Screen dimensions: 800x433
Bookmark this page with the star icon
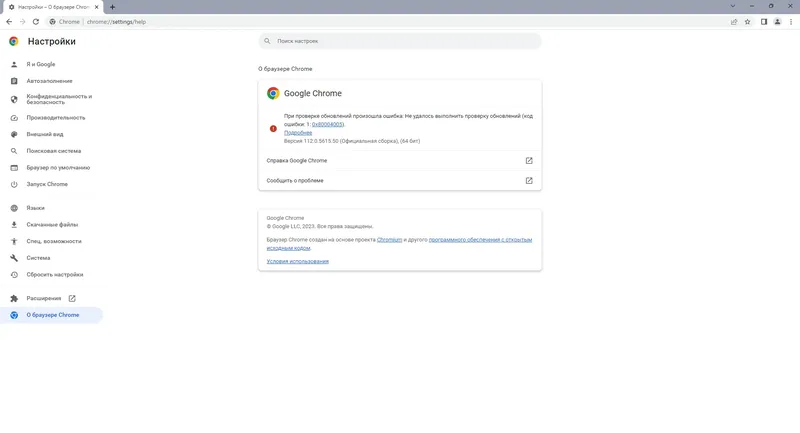click(x=747, y=21)
